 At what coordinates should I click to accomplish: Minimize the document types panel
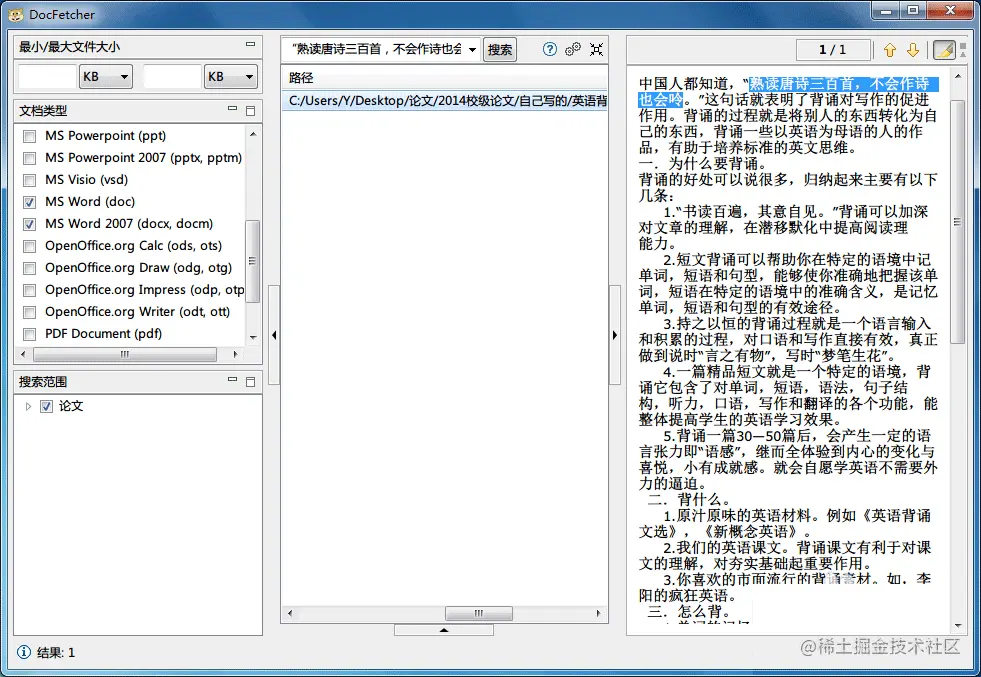pos(233,109)
